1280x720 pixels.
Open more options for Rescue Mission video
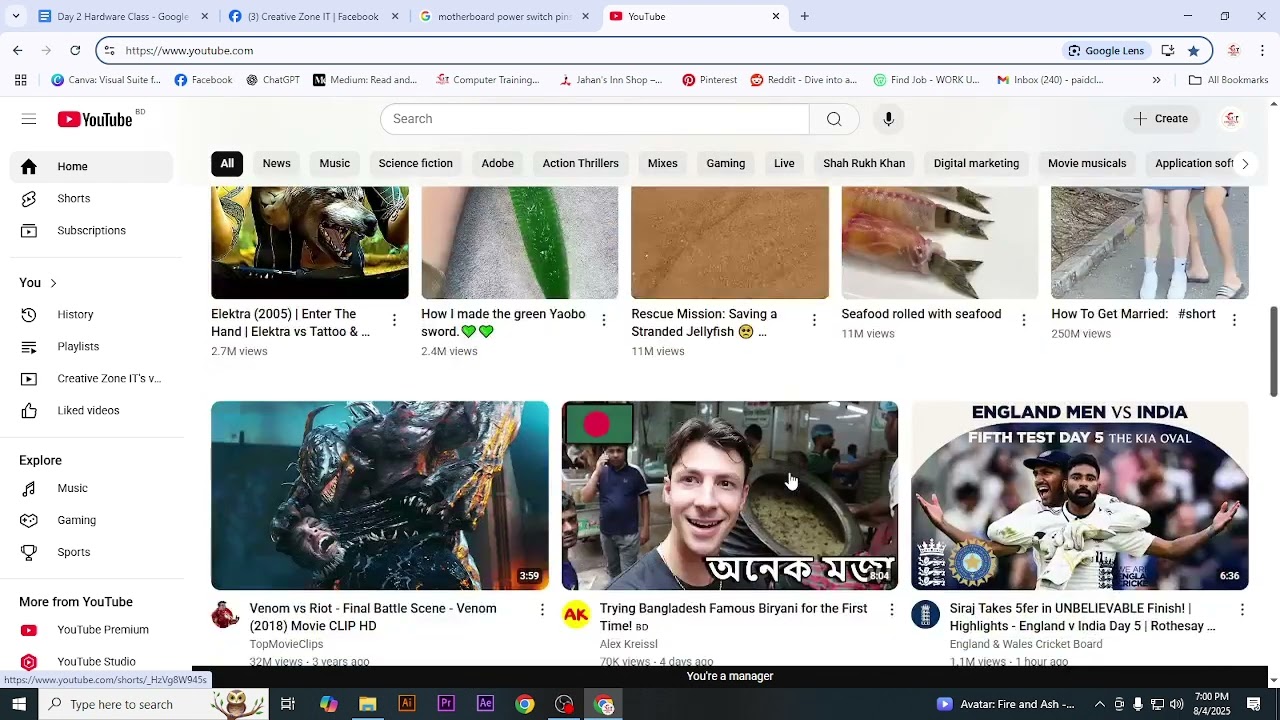[x=814, y=320]
